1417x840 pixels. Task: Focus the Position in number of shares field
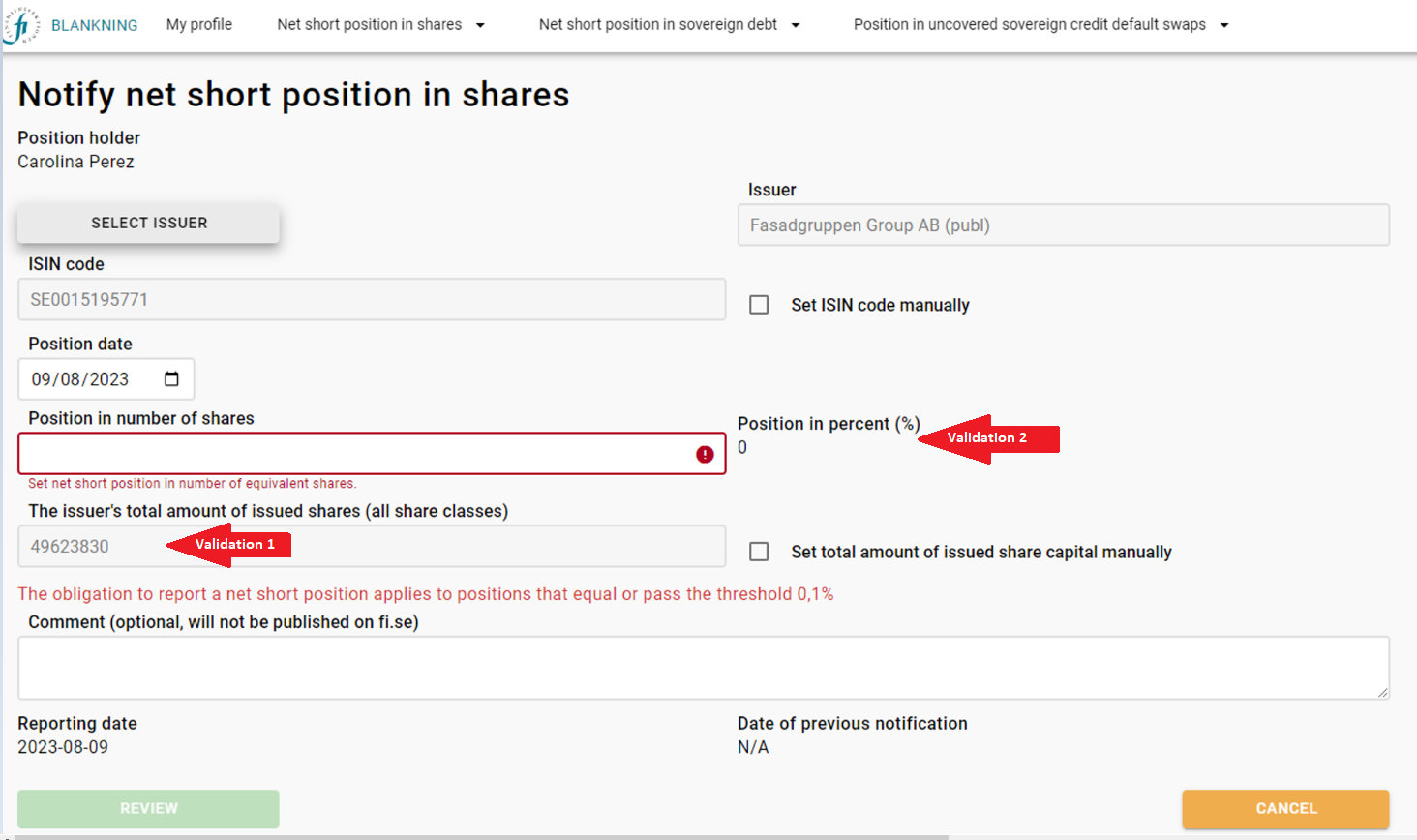coord(353,454)
